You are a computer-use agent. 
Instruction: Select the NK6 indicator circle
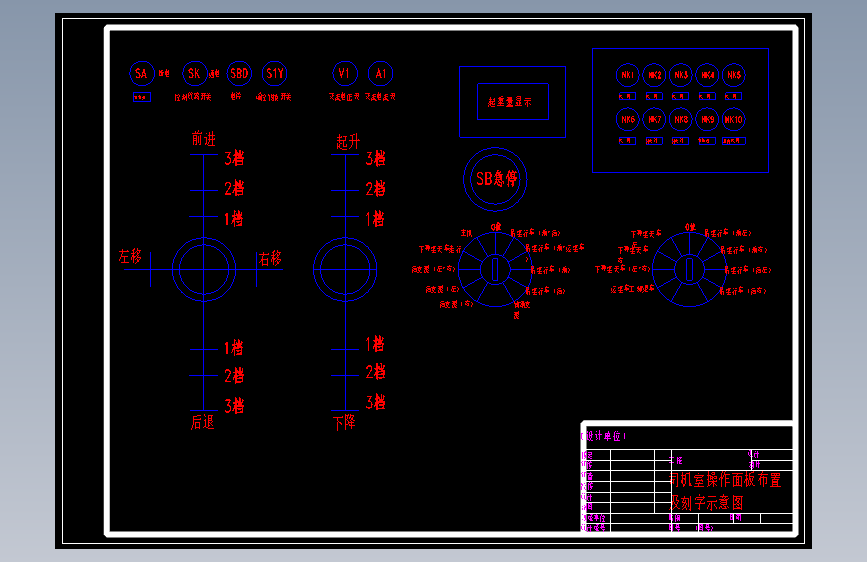pos(628,119)
